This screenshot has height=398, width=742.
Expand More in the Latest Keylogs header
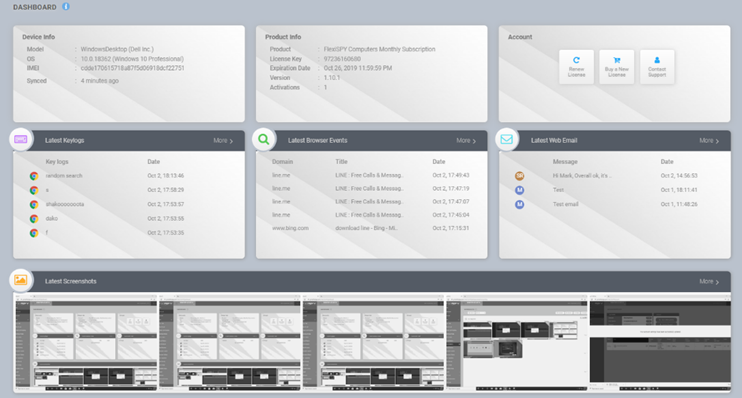coord(223,141)
